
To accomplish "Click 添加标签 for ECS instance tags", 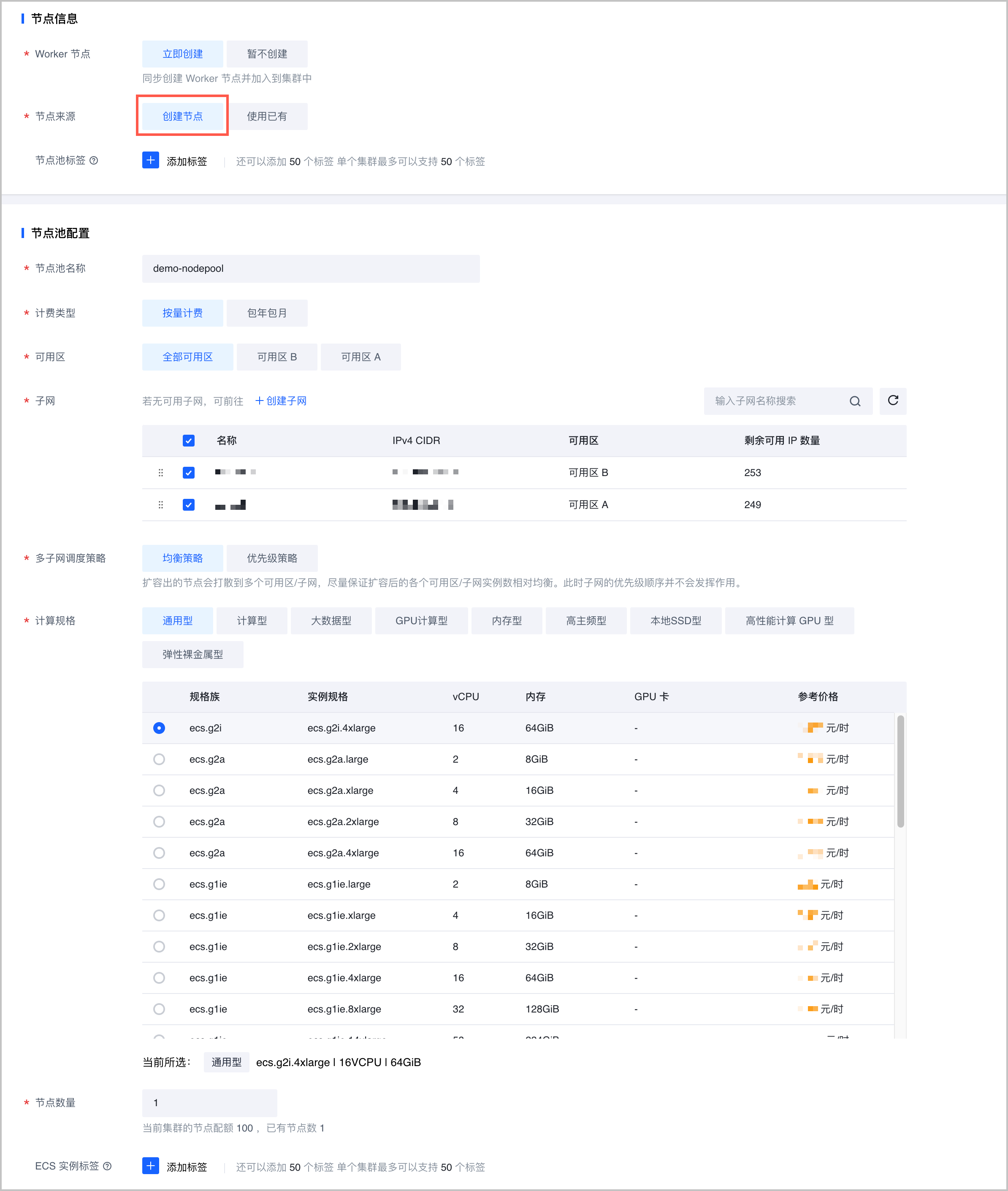I will (x=187, y=1167).
